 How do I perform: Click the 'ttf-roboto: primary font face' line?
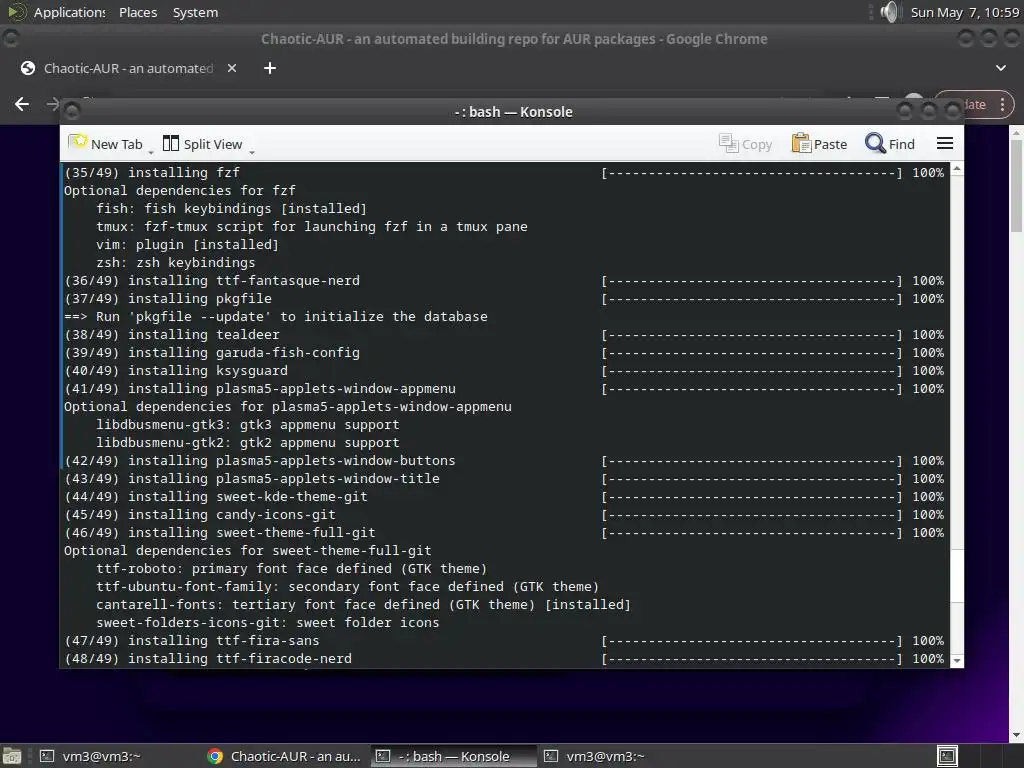click(x=291, y=568)
